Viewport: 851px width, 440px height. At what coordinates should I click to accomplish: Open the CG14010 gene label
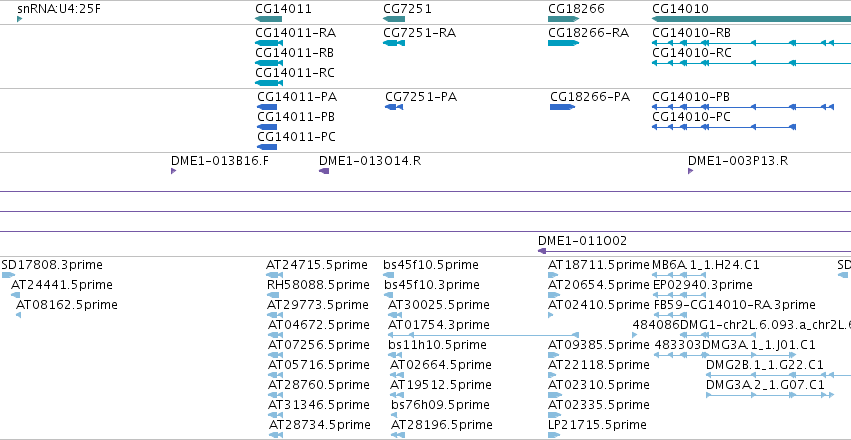(x=680, y=9)
